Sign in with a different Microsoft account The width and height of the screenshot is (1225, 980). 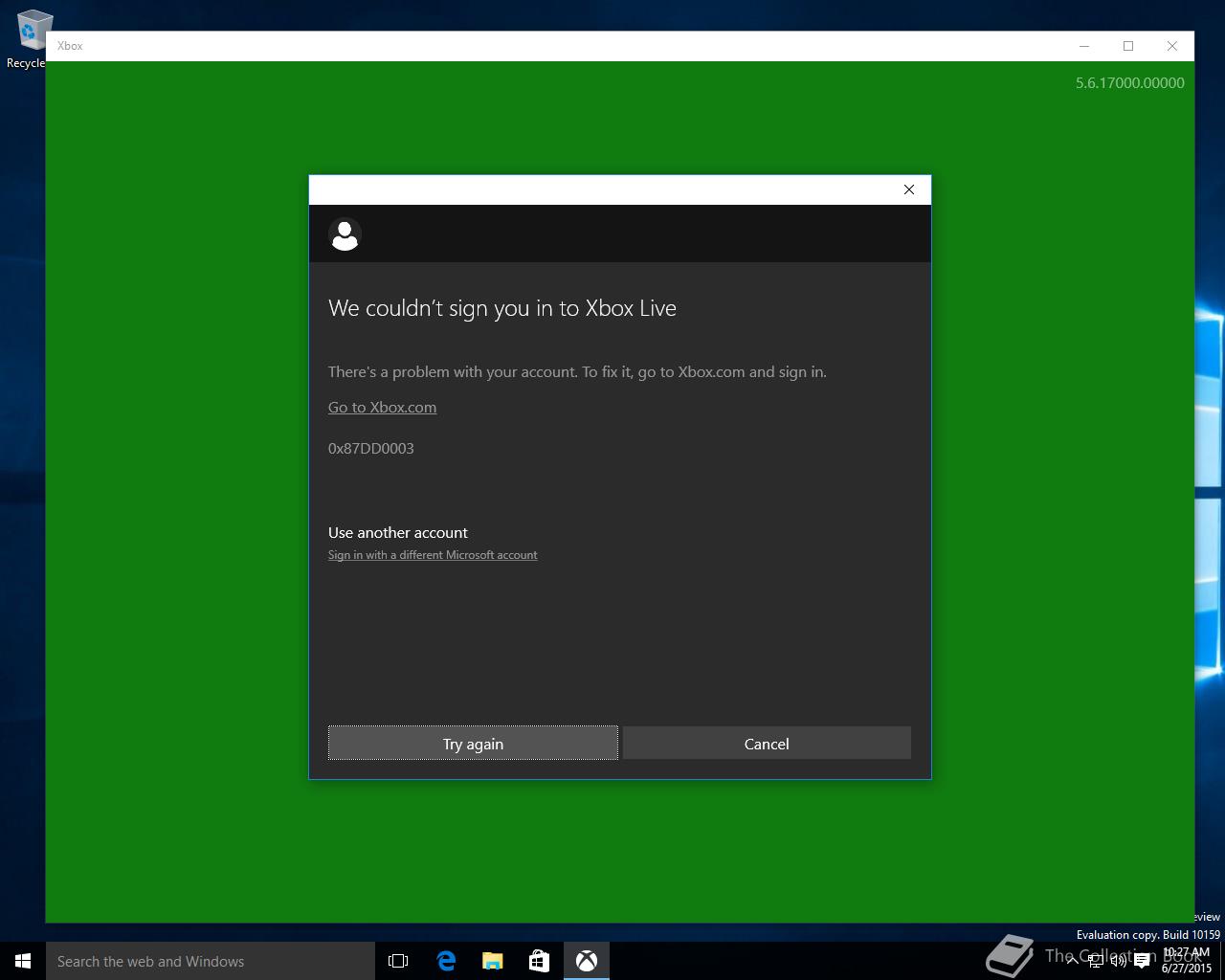(433, 555)
